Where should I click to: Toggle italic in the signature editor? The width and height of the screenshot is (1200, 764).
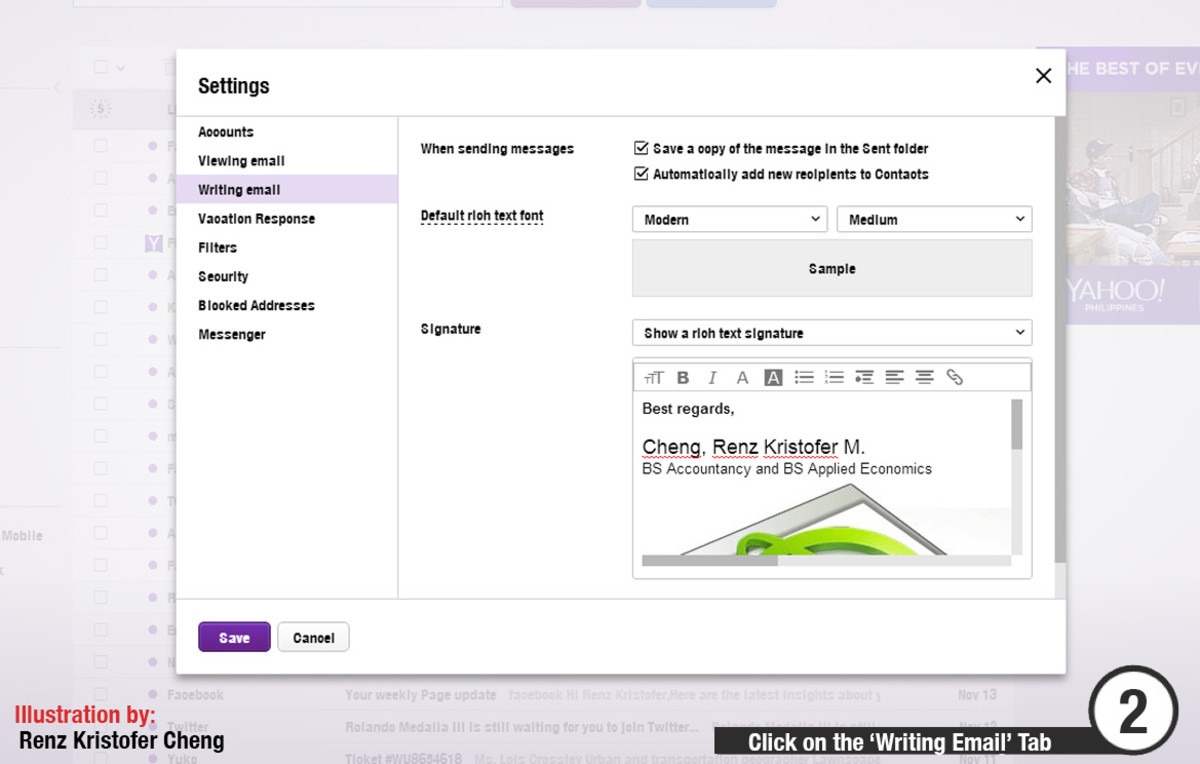[x=713, y=378]
